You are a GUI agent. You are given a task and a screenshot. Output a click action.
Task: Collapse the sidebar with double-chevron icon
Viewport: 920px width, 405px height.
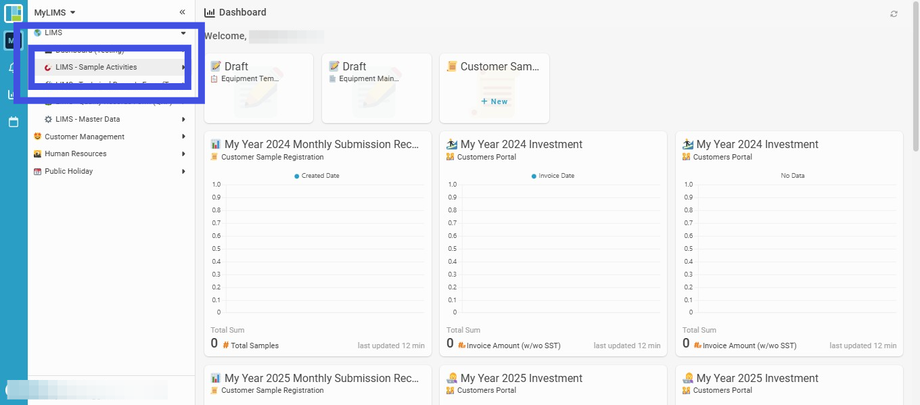click(182, 12)
